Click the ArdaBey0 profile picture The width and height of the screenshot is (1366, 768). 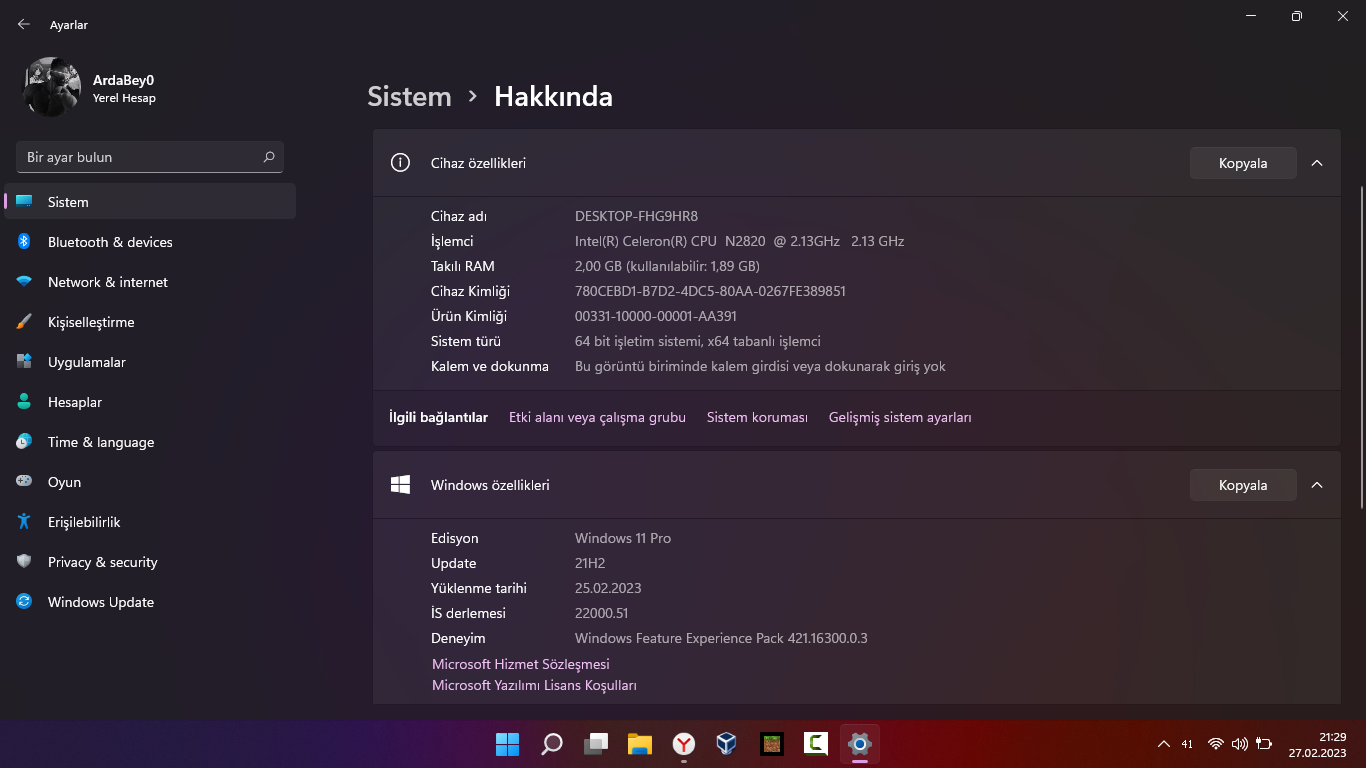(x=52, y=87)
